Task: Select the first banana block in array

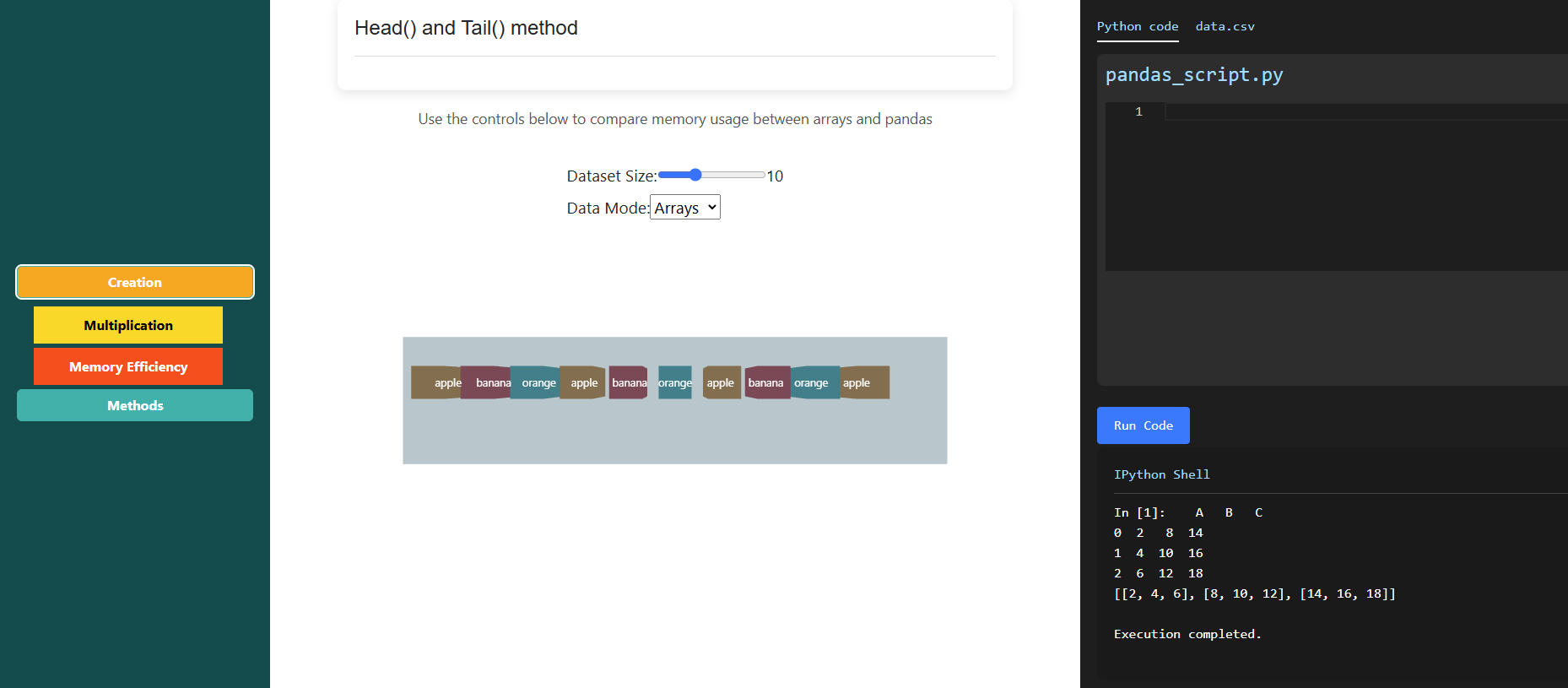Action: coord(486,382)
